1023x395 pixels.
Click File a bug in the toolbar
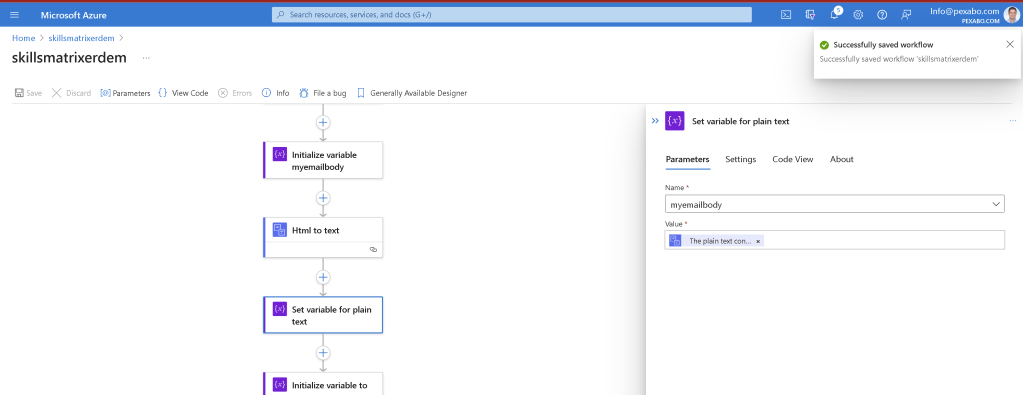(322, 93)
